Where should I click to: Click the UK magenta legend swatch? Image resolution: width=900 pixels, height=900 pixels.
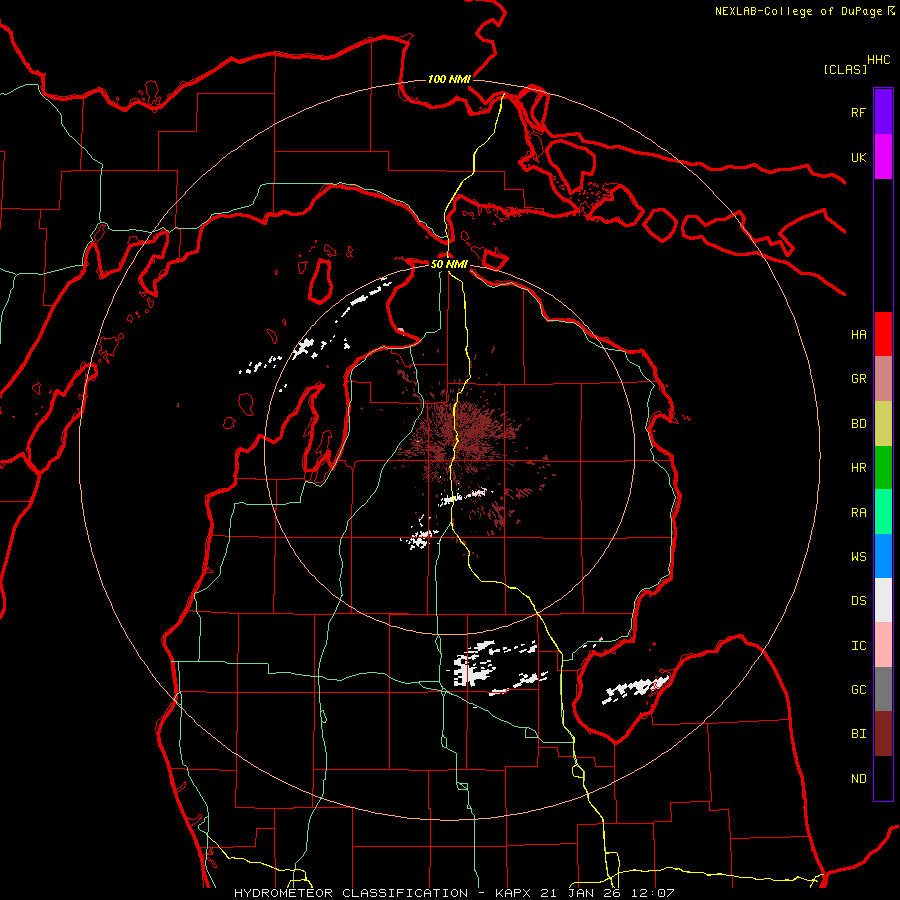coord(883,157)
